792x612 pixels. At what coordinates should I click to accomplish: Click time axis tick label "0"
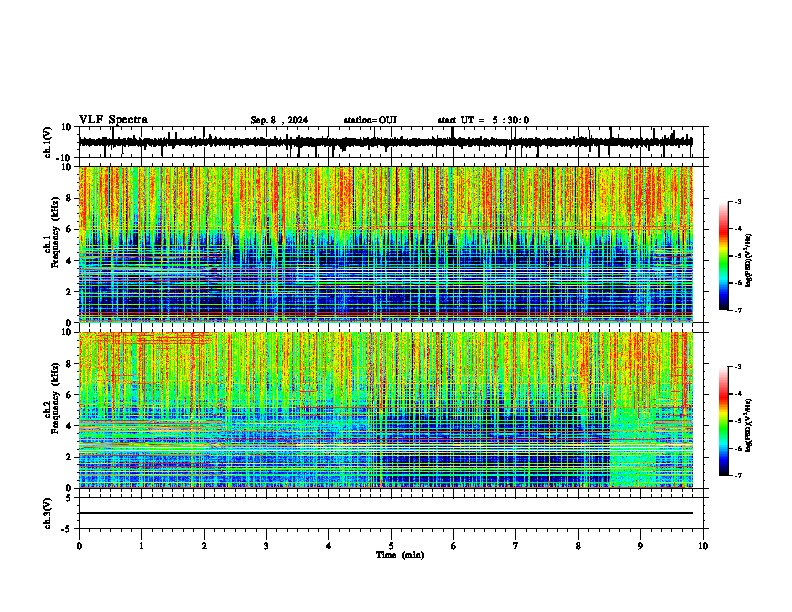coord(79,546)
